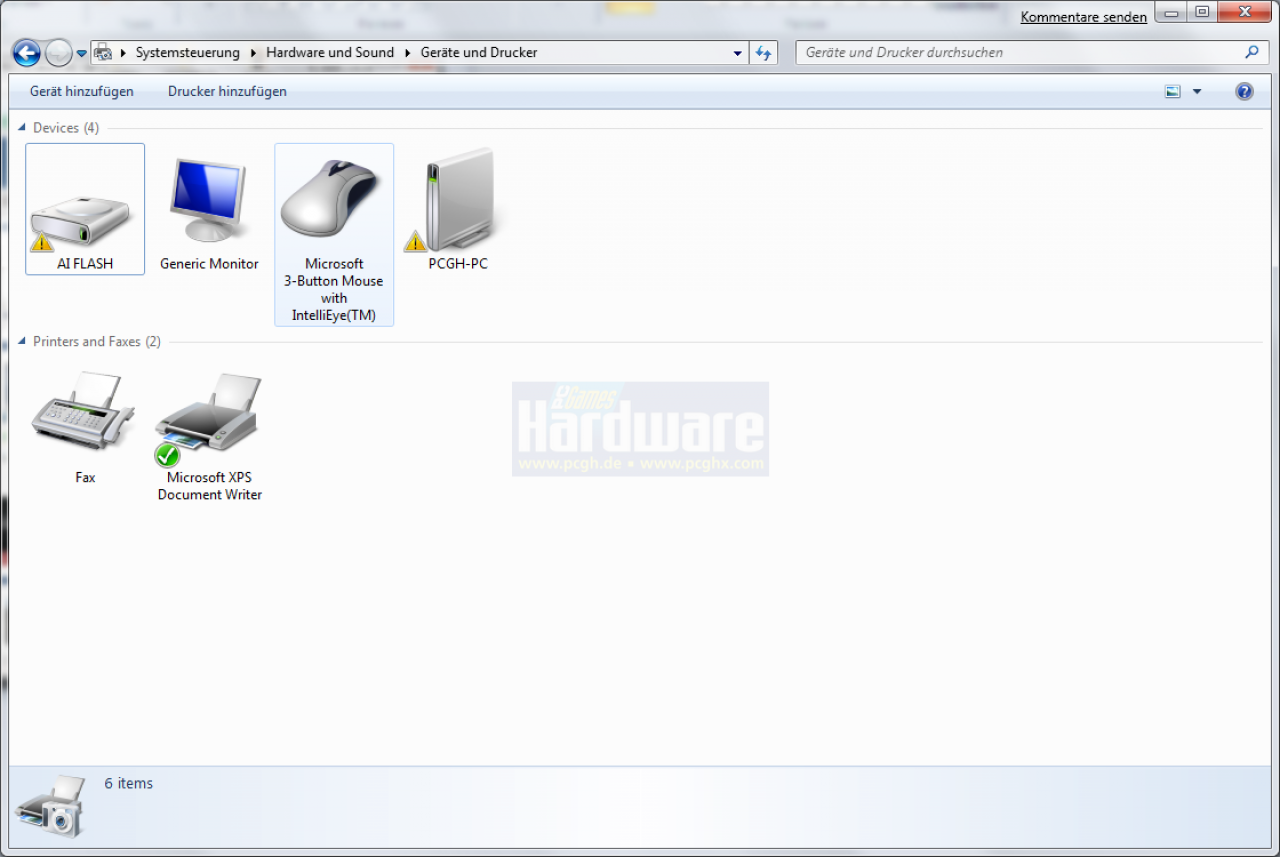This screenshot has width=1280, height=857.
Task: Minimize the window
Action: [1170, 12]
